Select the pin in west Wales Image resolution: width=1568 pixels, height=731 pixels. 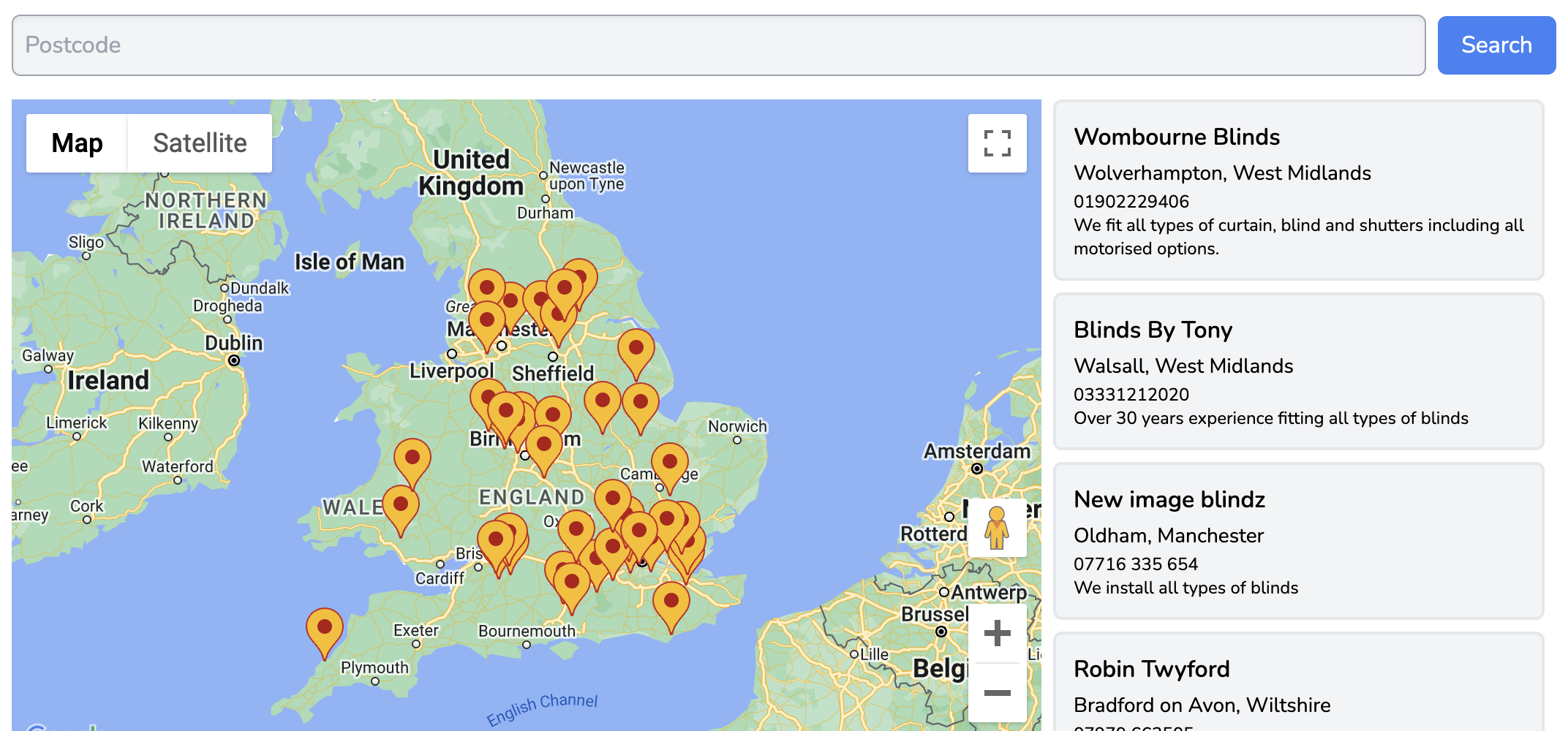coord(412,460)
